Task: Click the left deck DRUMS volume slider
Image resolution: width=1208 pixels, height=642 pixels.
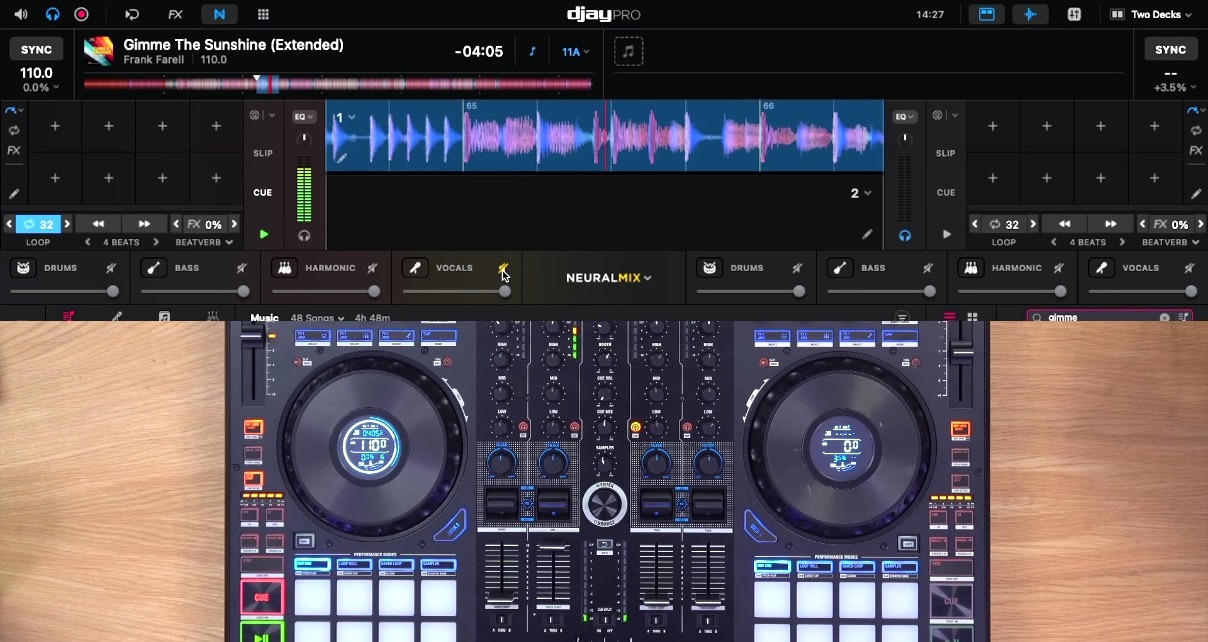Action: [x=64, y=291]
